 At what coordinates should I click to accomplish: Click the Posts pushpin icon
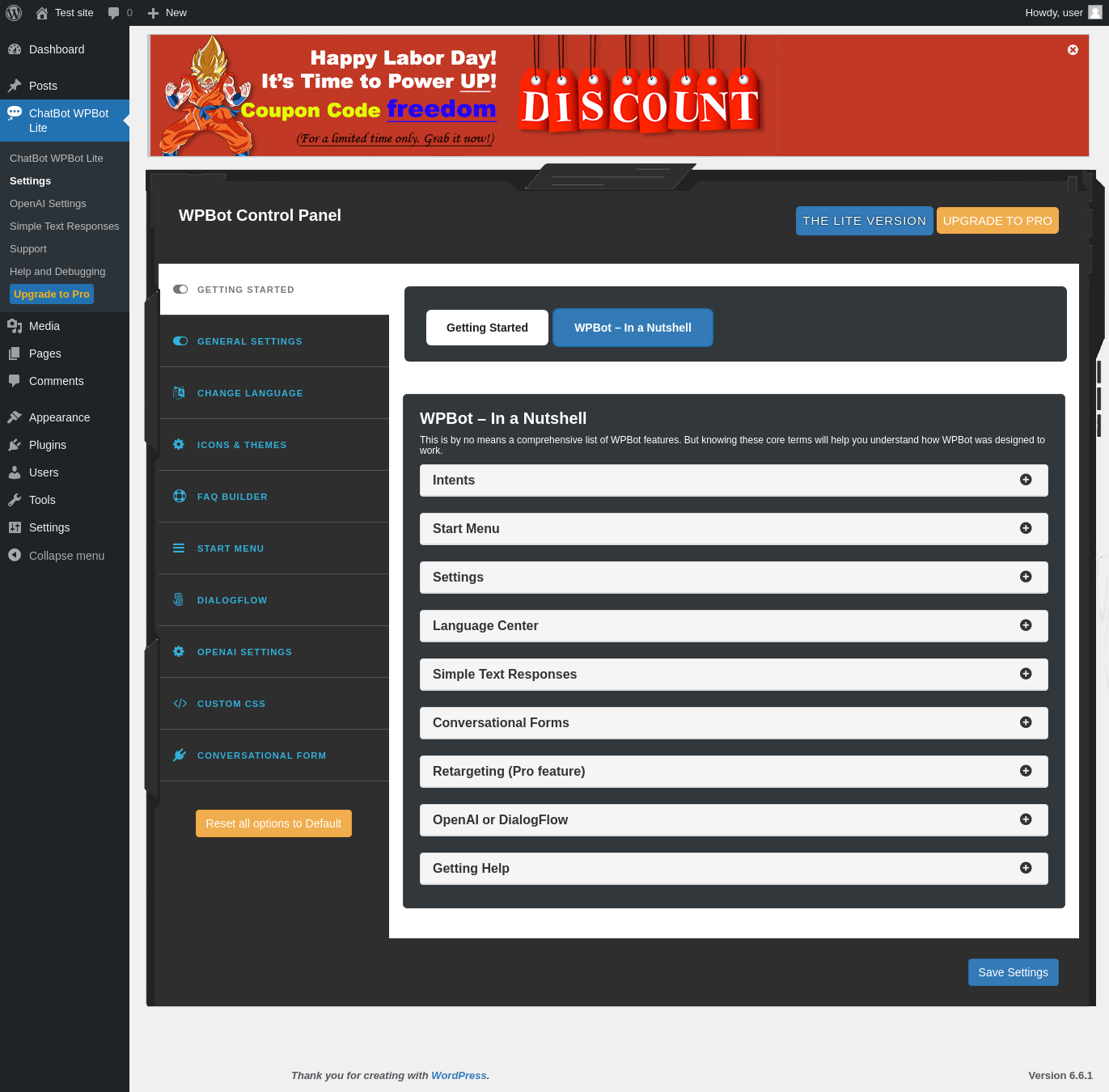15,86
